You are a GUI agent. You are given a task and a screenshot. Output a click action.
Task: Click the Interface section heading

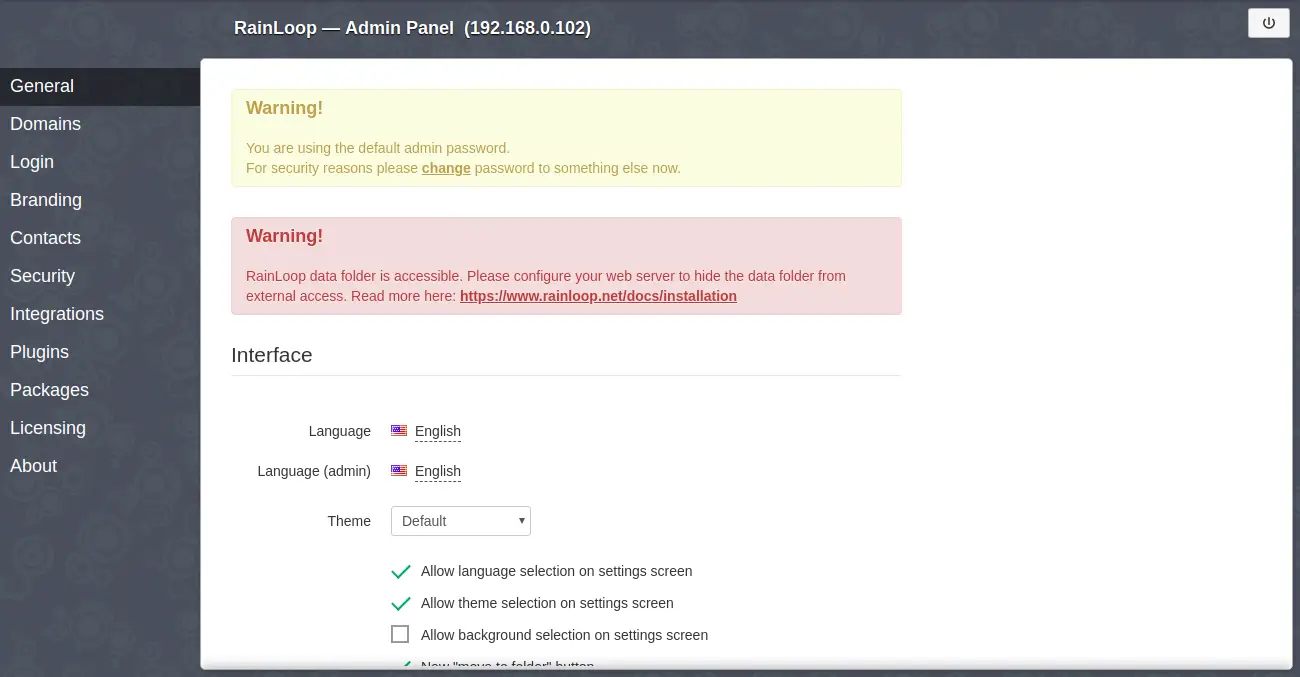[x=272, y=355]
